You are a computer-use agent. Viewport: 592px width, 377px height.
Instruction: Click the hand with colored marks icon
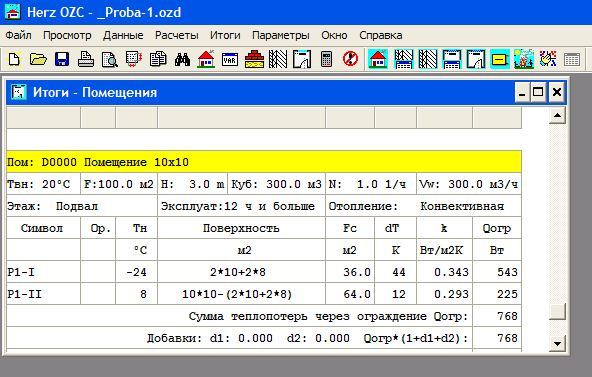(548, 59)
